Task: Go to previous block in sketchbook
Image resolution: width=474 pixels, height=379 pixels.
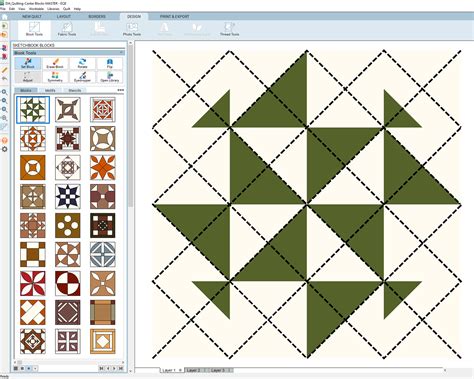Action: [108, 368]
